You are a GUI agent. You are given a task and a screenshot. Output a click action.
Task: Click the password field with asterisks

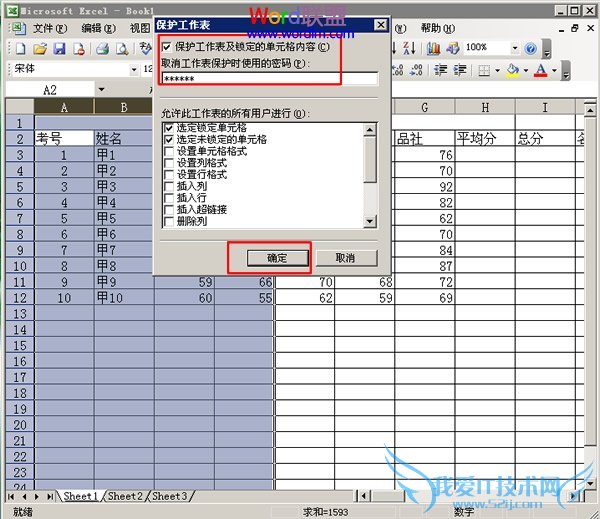[x=270, y=79]
